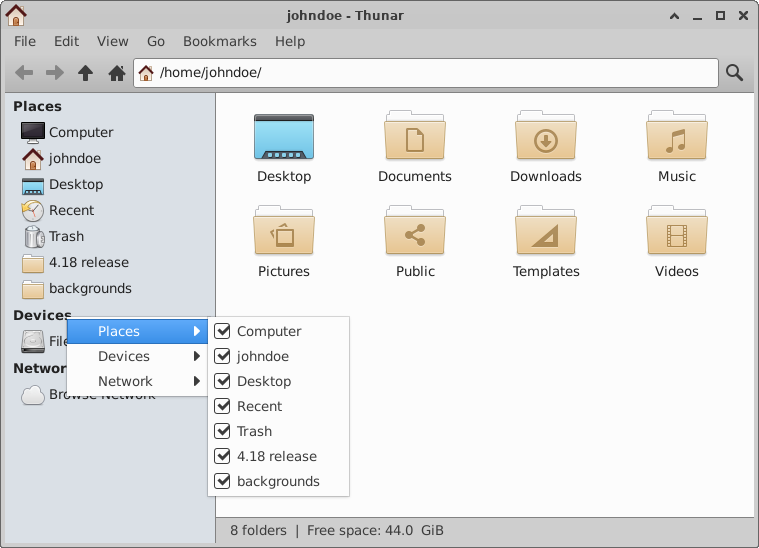Select Computer monitor icon in sidebar
The height and width of the screenshot is (548, 759).
click(32, 132)
